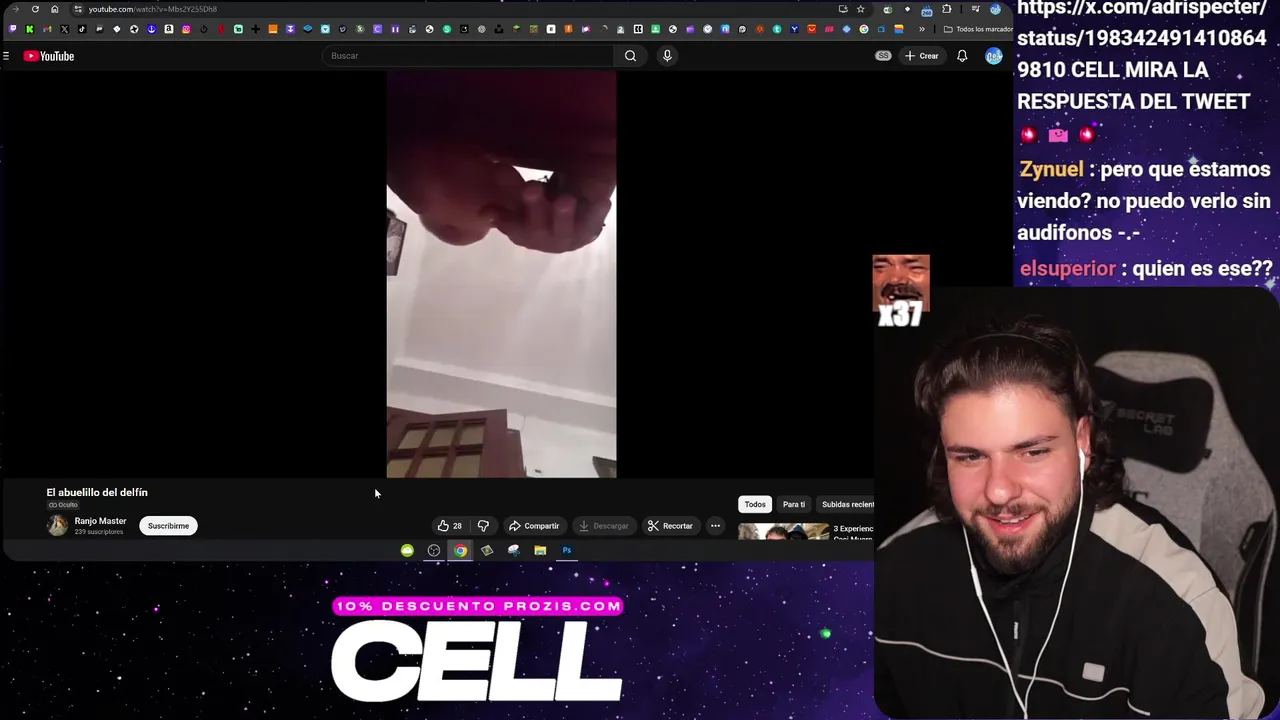Open the Extensions puzzle piece icon
The height and width of the screenshot is (720, 1280).
coord(946,9)
